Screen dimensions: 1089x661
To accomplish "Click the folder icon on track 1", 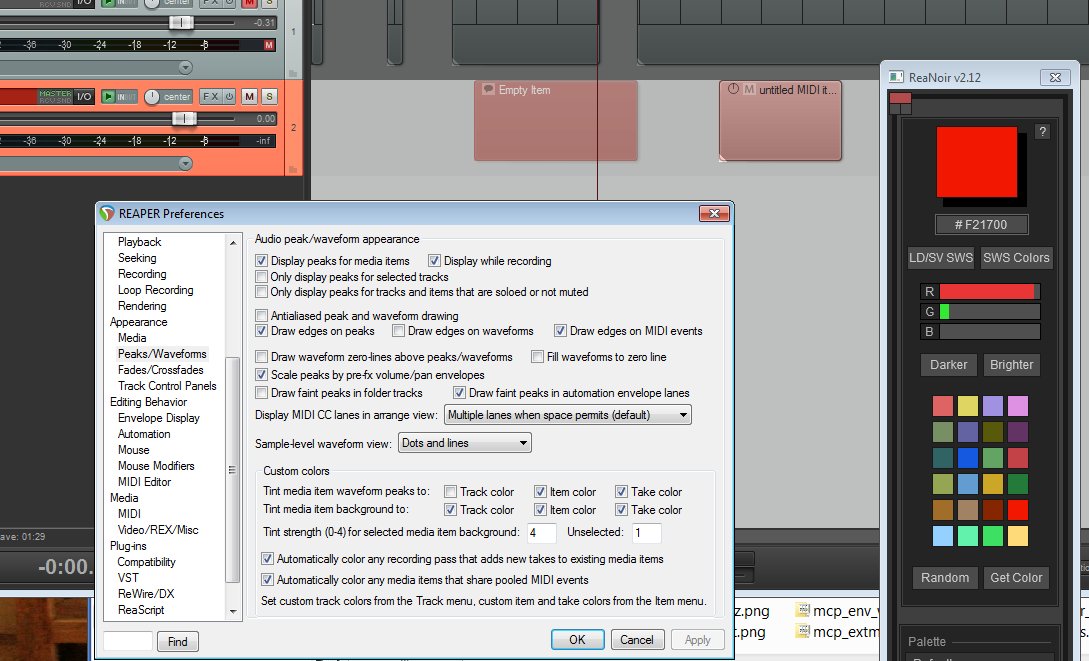I will [293, 73].
